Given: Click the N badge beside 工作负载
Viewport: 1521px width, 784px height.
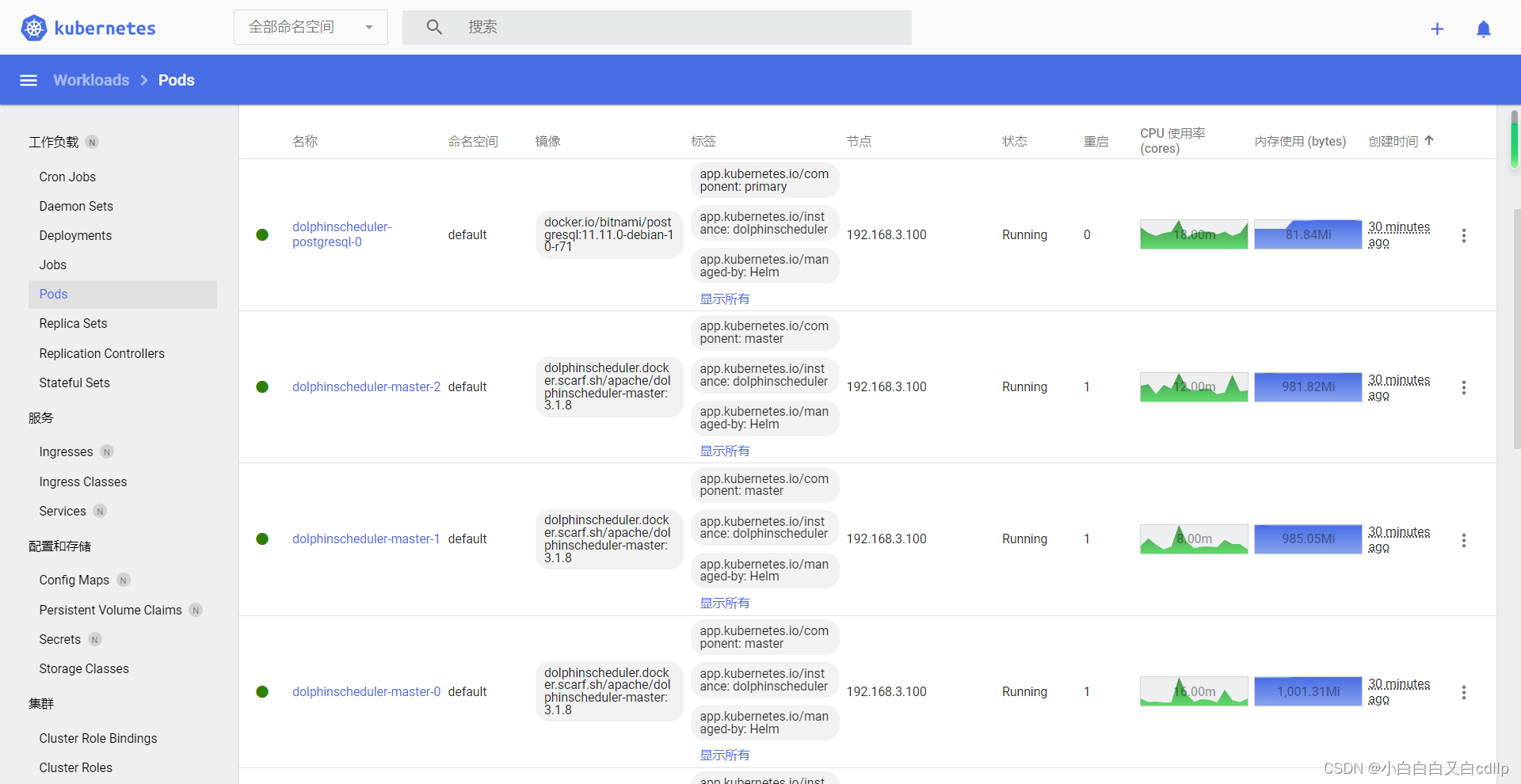Looking at the screenshot, I should [92, 143].
